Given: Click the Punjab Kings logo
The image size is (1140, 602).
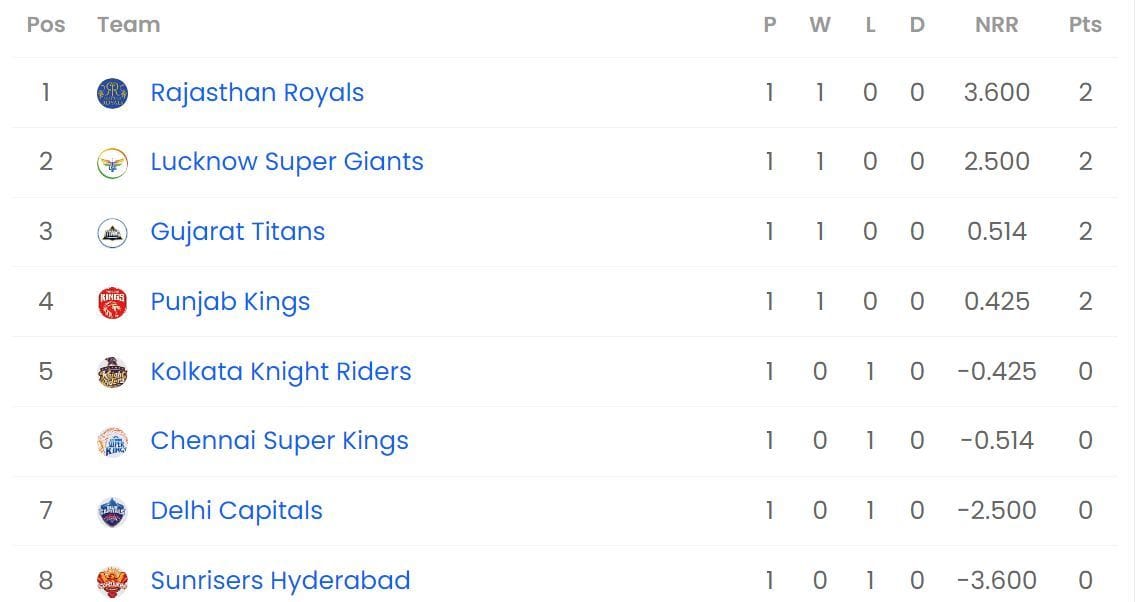Looking at the screenshot, I should click(x=112, y=301).
